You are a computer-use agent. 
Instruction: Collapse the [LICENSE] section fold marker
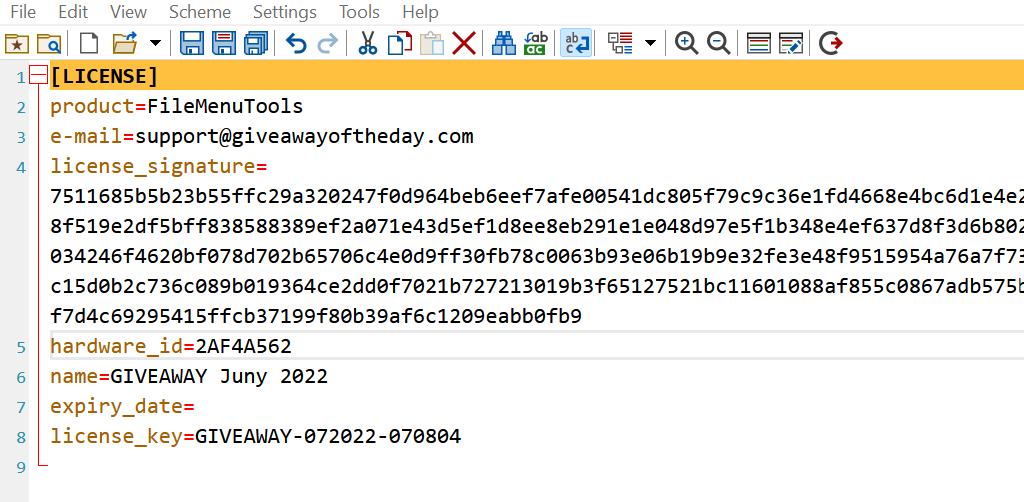38,76
